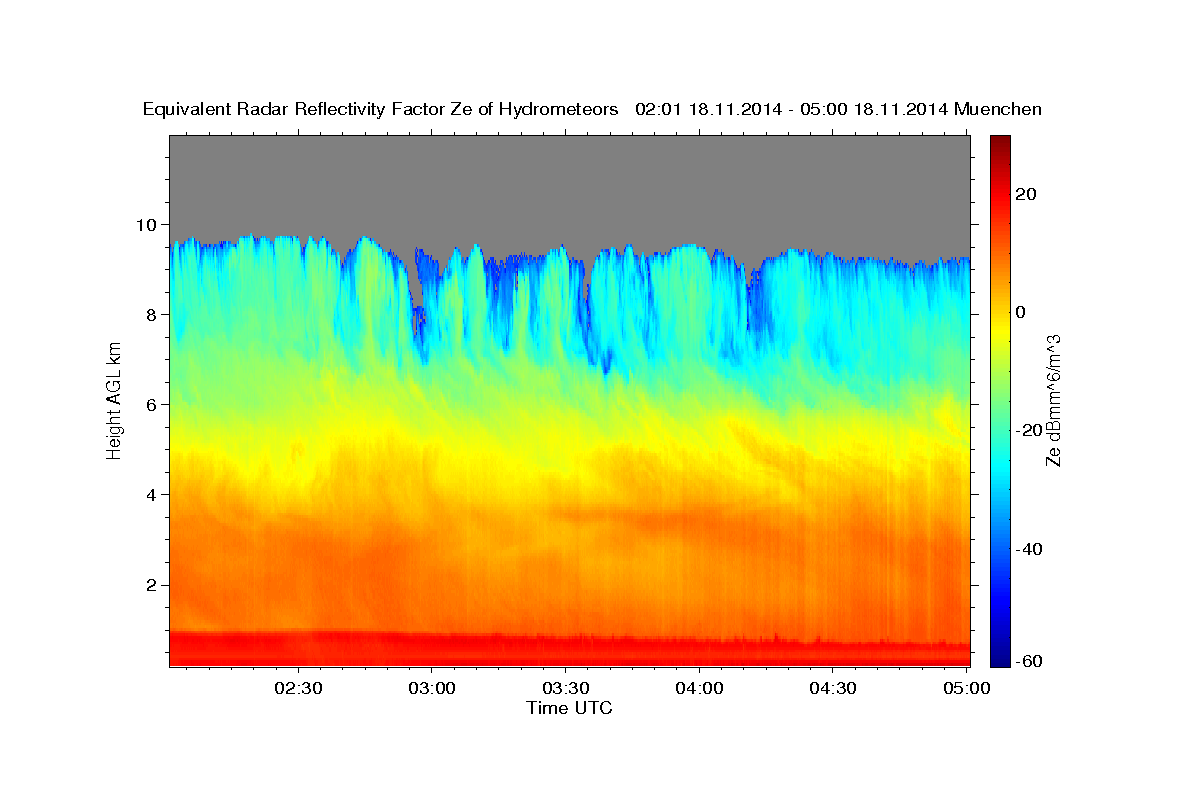The height and width of the screenshot is (800, 1200).
Task: Click the red high-reflectivity band near ground level
Action: (569, 650)
